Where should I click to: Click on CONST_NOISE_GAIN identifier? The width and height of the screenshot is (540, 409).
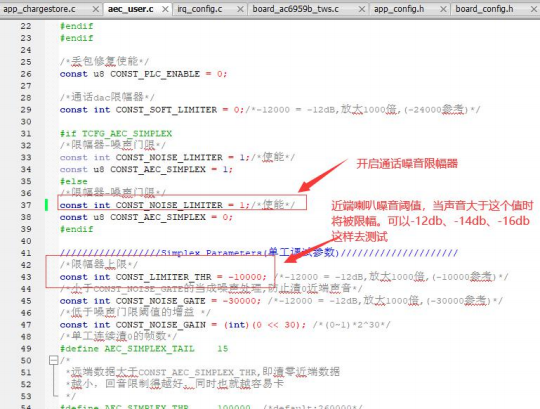(x=160, y=325)
